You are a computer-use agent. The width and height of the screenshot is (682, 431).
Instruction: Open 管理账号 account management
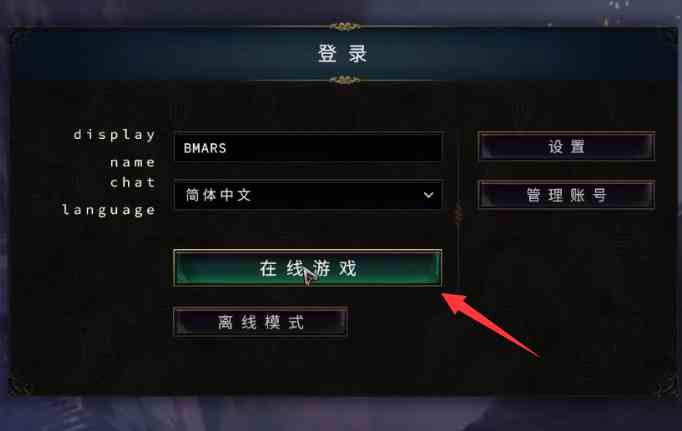pyautogui.click(x=566, y=195)
